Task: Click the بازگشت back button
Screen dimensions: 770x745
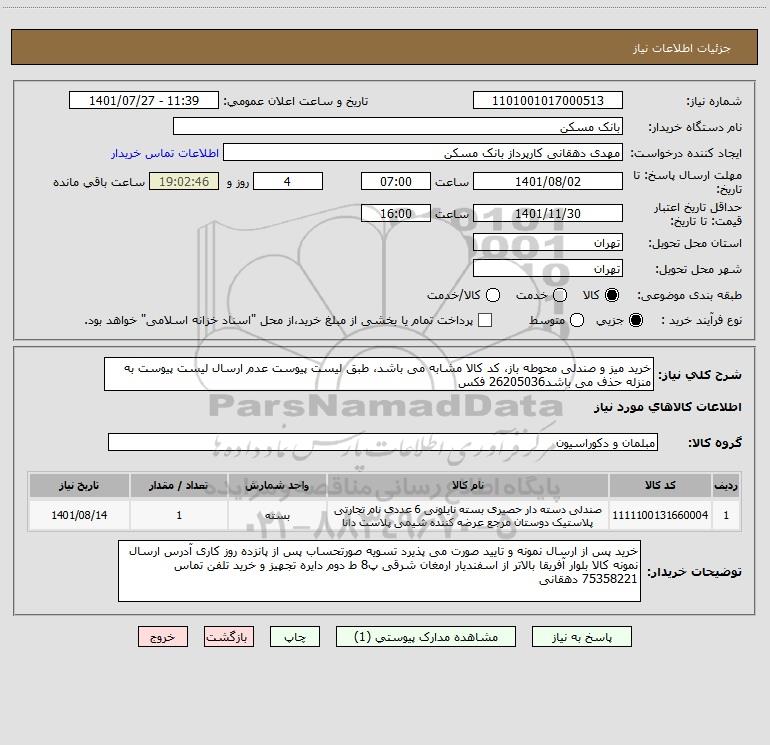Action: pos(229,637)
